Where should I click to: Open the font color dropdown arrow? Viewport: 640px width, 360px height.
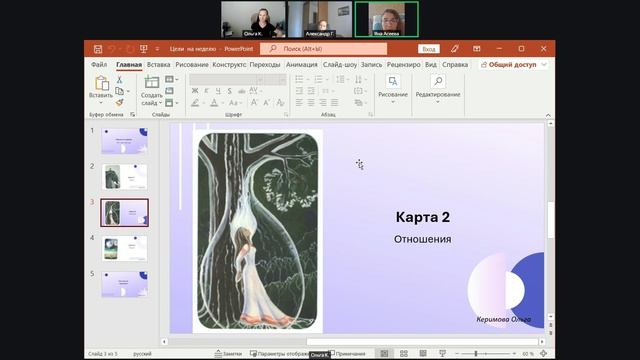(x=221, y=103)
